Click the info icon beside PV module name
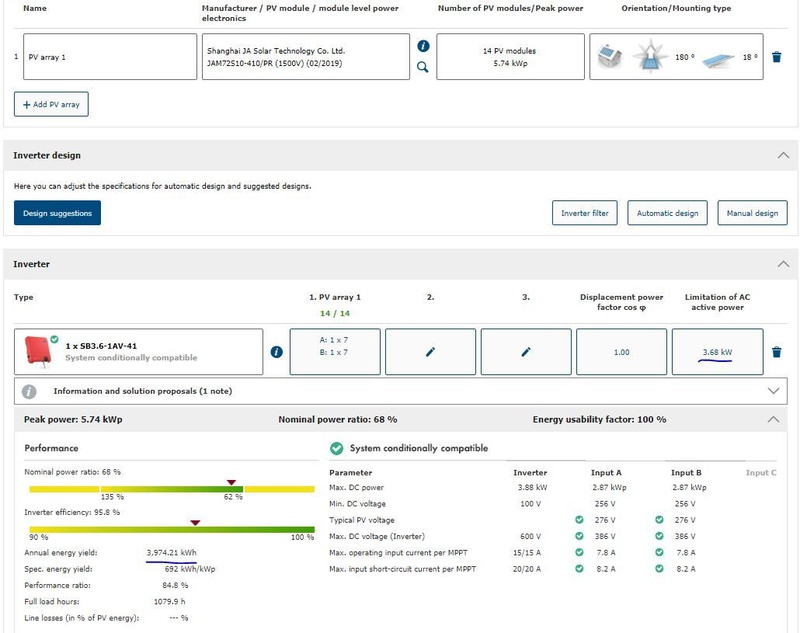The image size is (800, 633). click(423, 46)
